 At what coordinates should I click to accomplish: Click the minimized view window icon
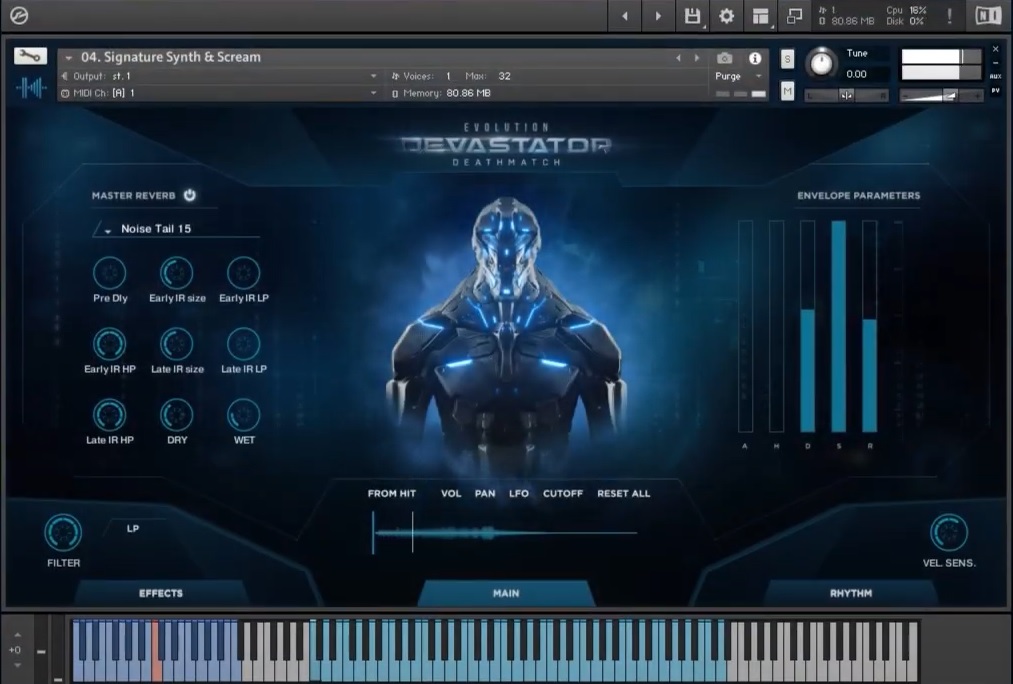click(x=794, y=16)
